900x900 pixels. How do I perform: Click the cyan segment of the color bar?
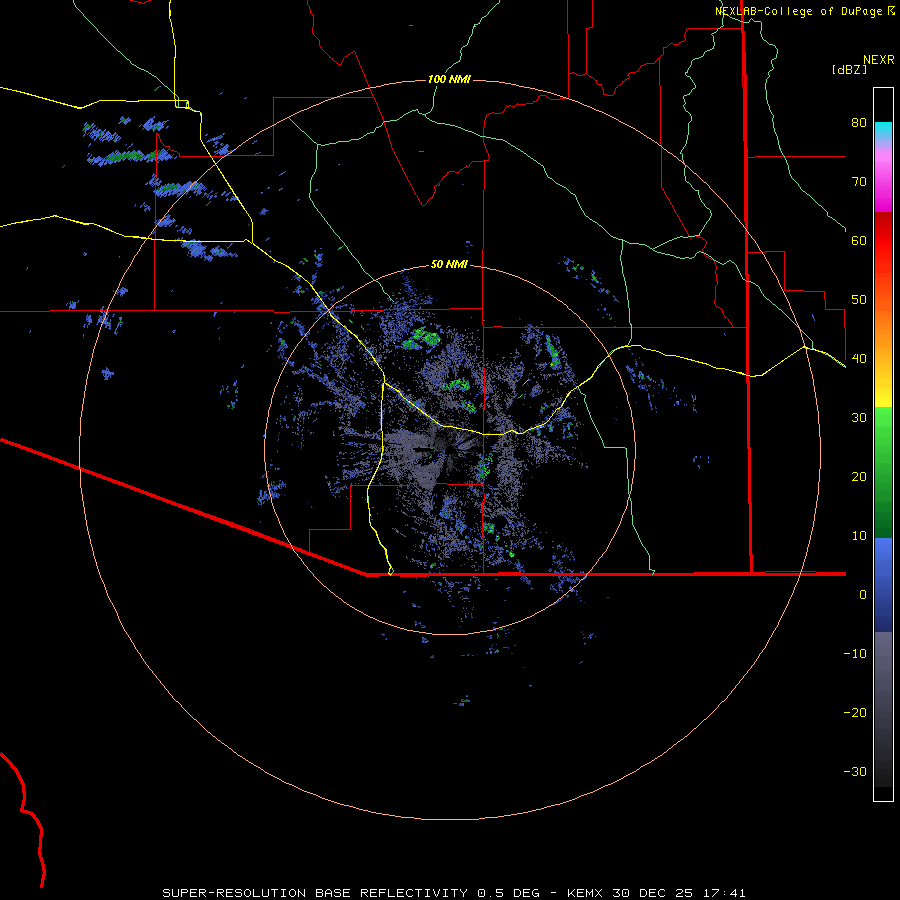[883, 132]
